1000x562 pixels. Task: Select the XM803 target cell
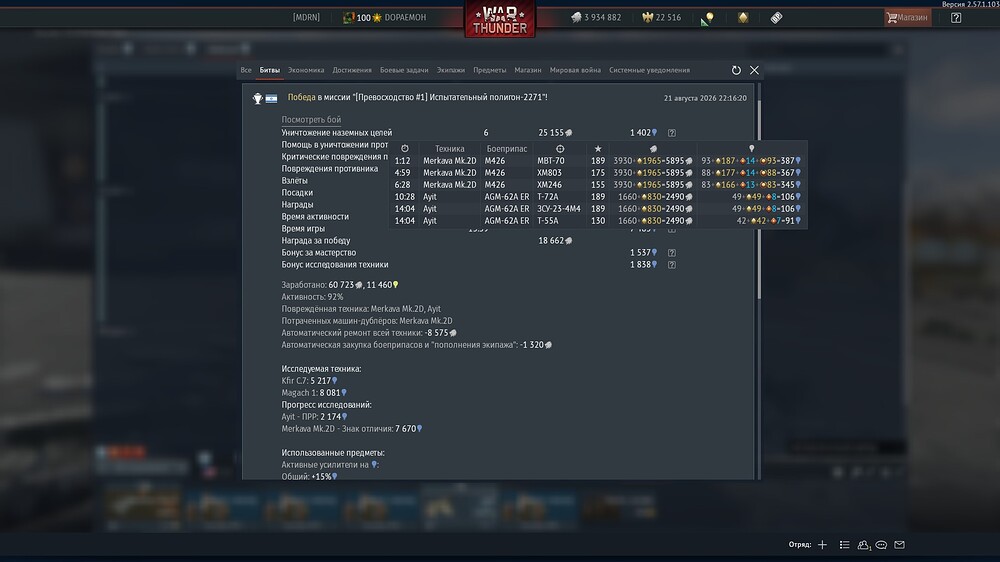[x=550, y=173]
